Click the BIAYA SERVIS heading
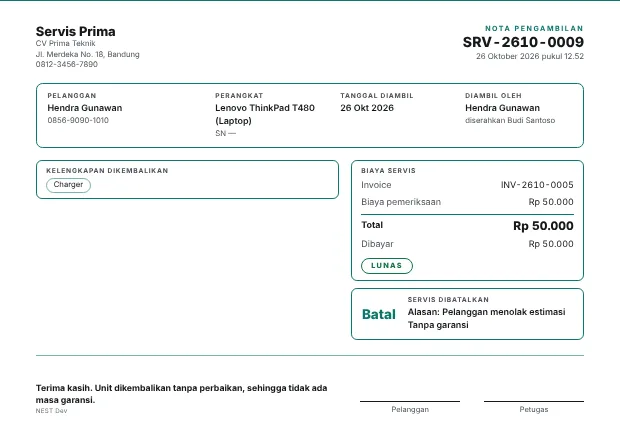This screenshot has height=437, width=620. pos(388,170)
